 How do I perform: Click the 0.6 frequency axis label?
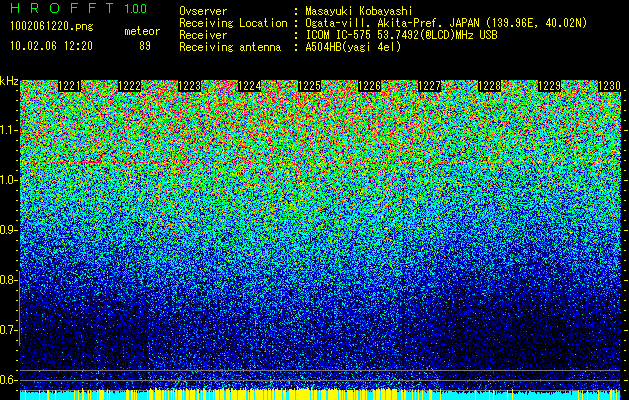tap(7, 380)
